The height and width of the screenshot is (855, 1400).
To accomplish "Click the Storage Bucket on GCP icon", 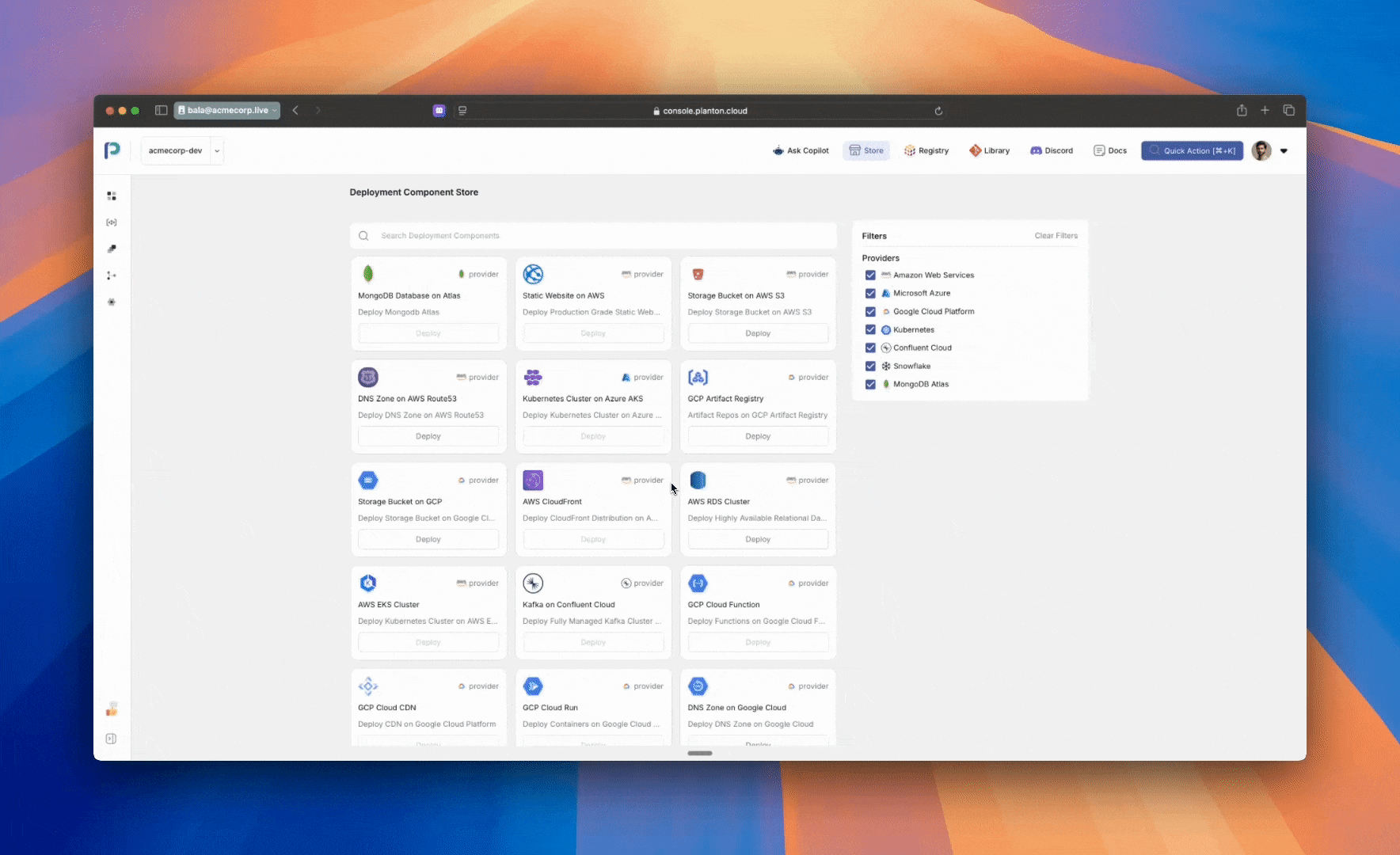I will click(x=368, y=480).
